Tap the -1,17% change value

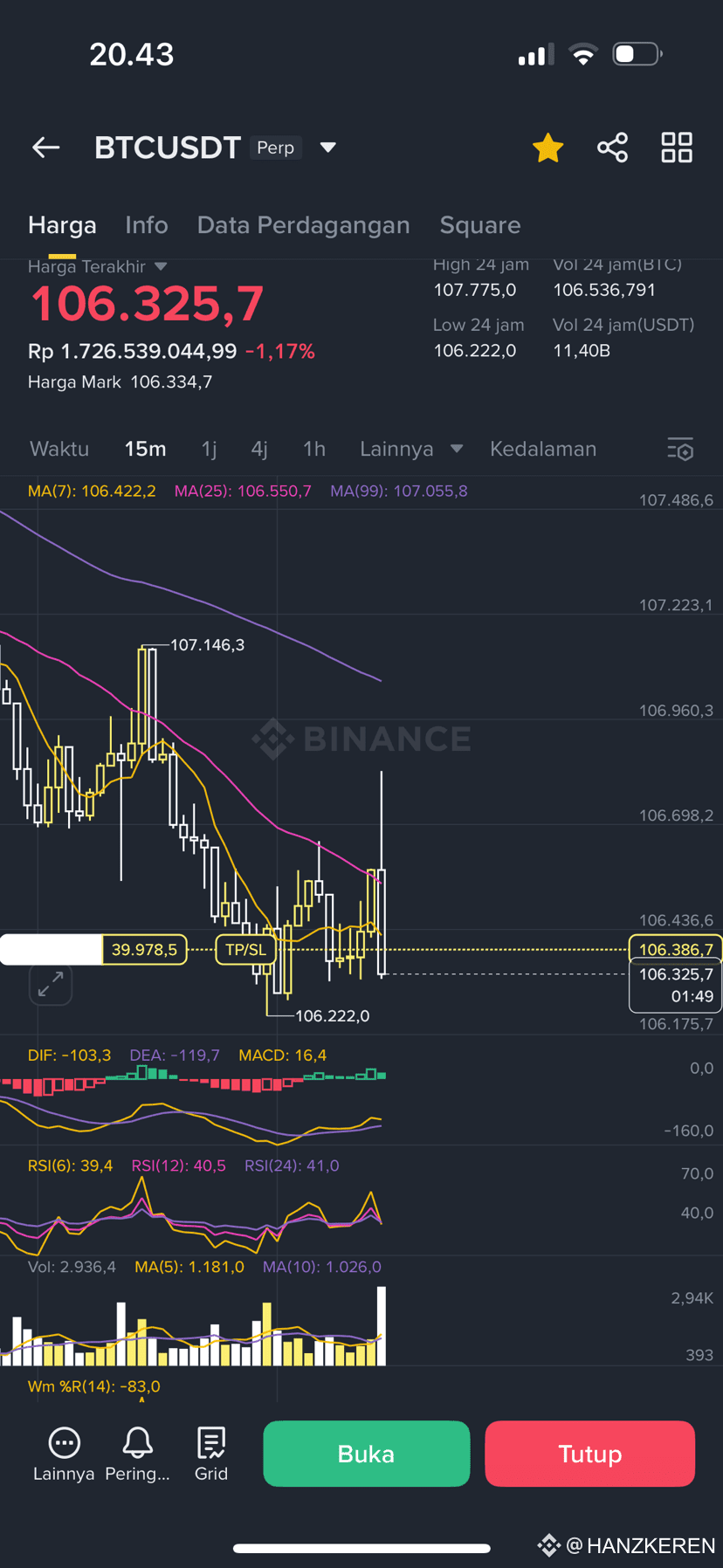(x=280, y=352)
